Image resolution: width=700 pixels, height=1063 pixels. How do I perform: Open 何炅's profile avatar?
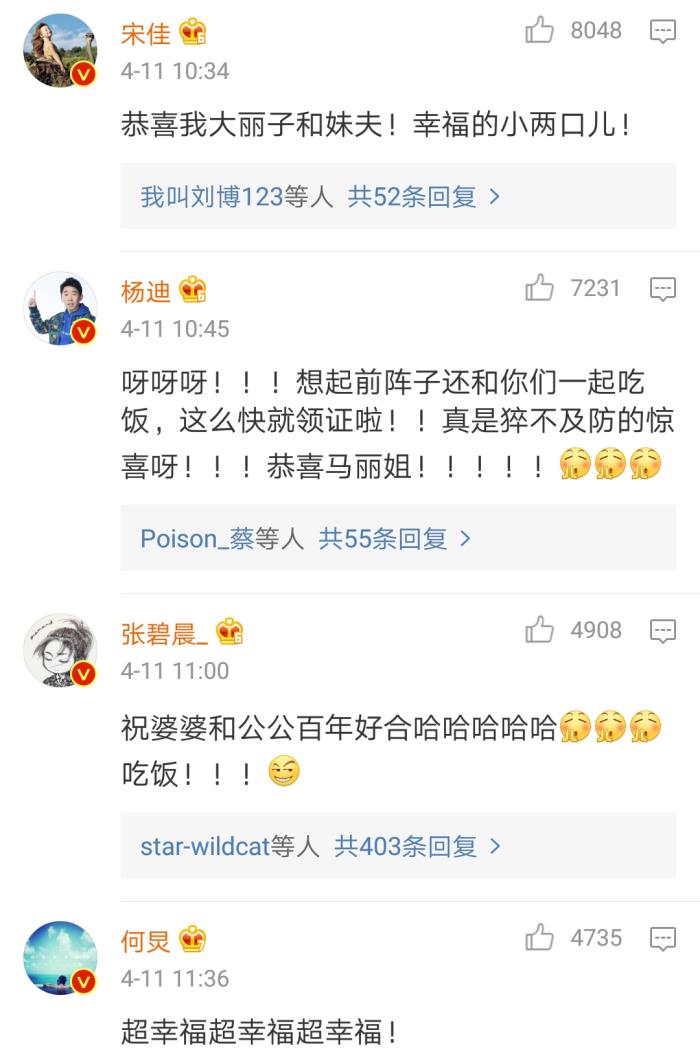point(60,958)
